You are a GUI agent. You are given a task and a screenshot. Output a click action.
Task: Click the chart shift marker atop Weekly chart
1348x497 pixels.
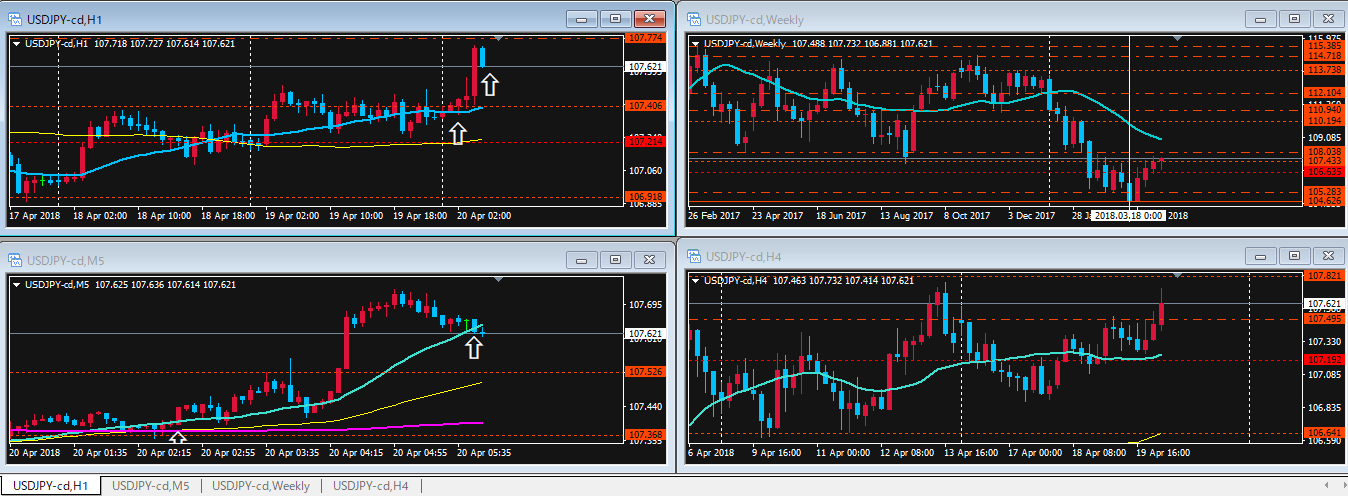tap(1177, 39)
